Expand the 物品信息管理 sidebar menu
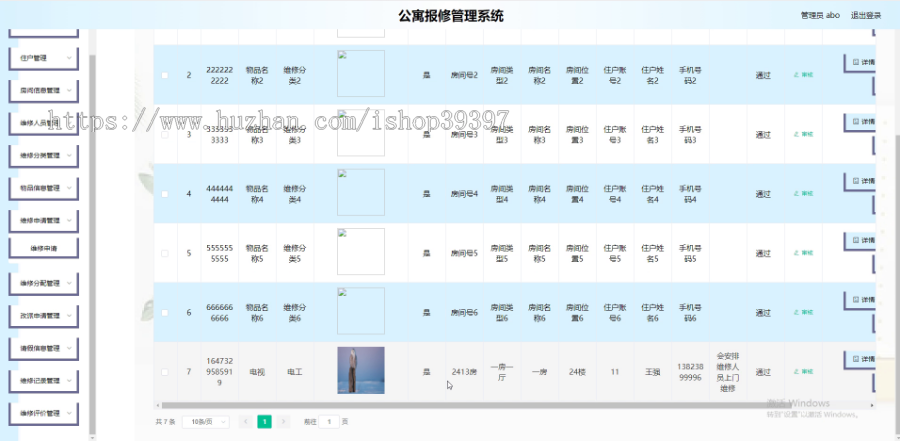 [x=44, y=188]
